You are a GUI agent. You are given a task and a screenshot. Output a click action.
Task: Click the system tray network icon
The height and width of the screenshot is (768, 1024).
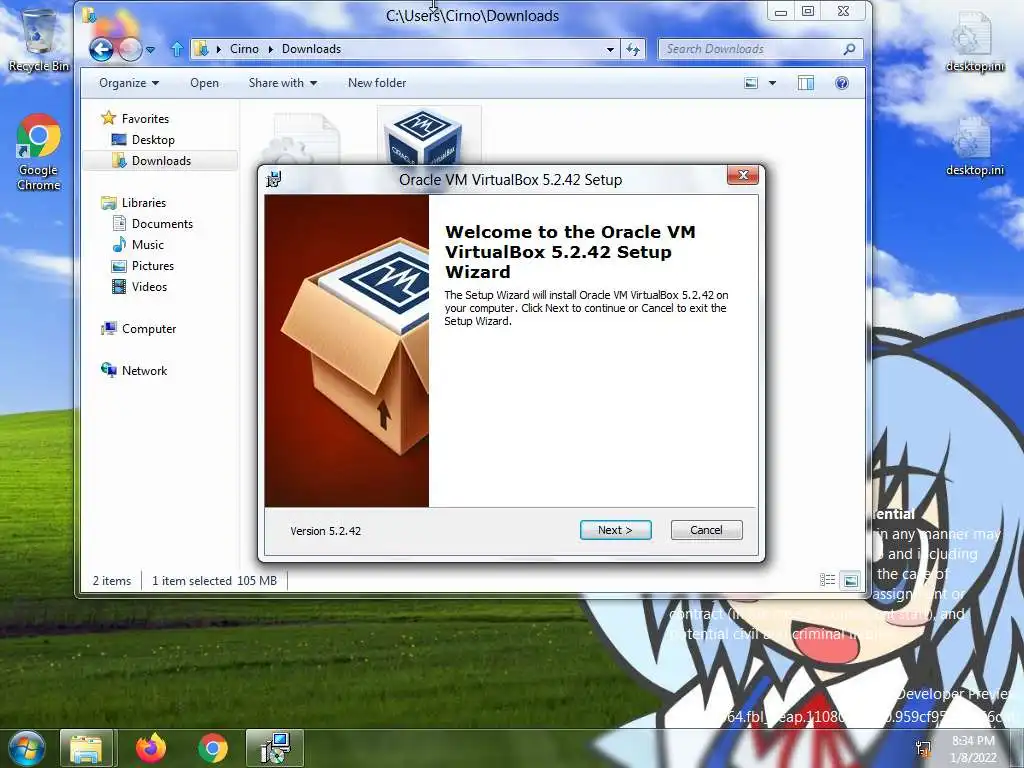coord(924,749)
